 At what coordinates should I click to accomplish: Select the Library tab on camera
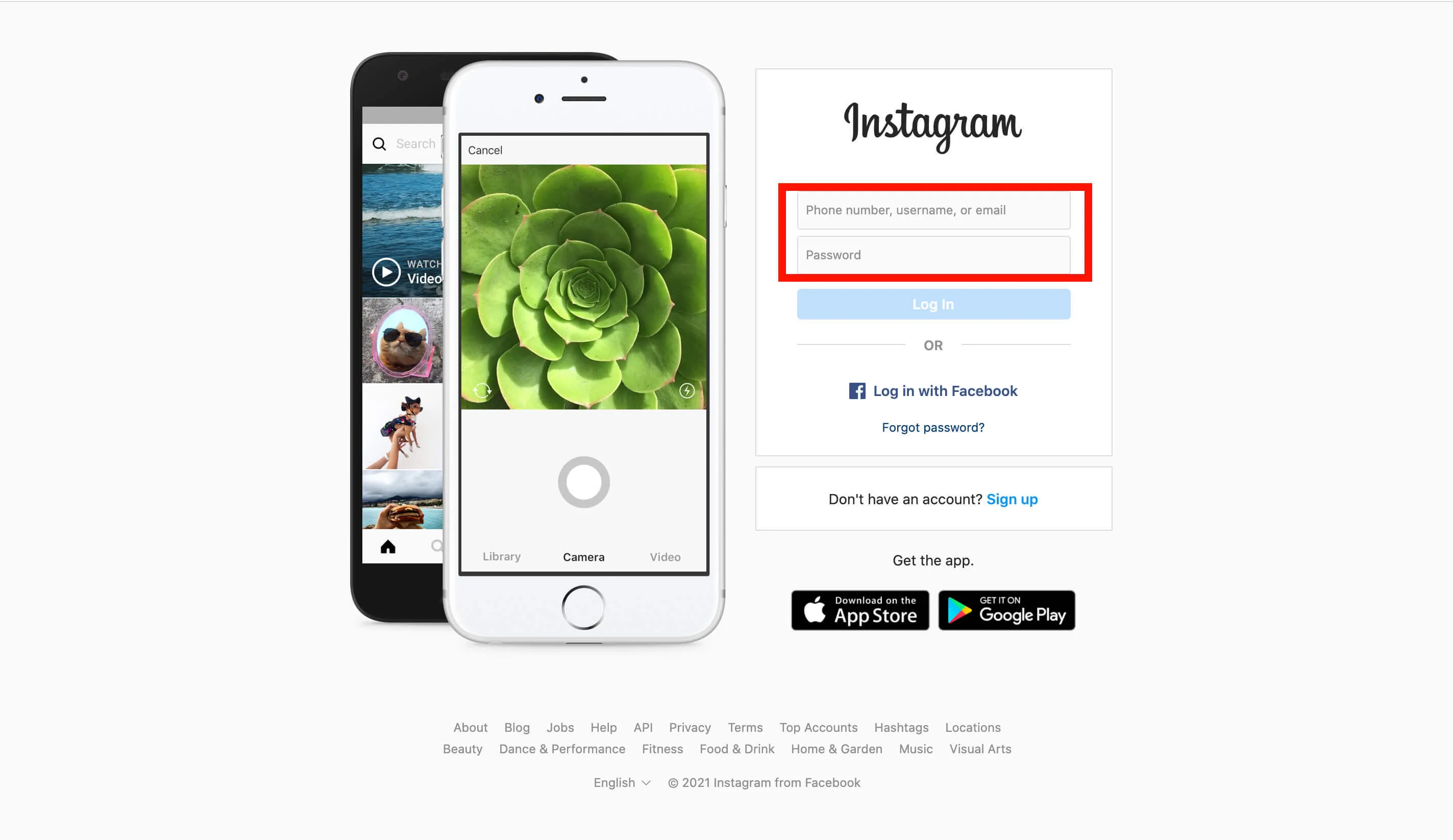(x=501, y=556)
